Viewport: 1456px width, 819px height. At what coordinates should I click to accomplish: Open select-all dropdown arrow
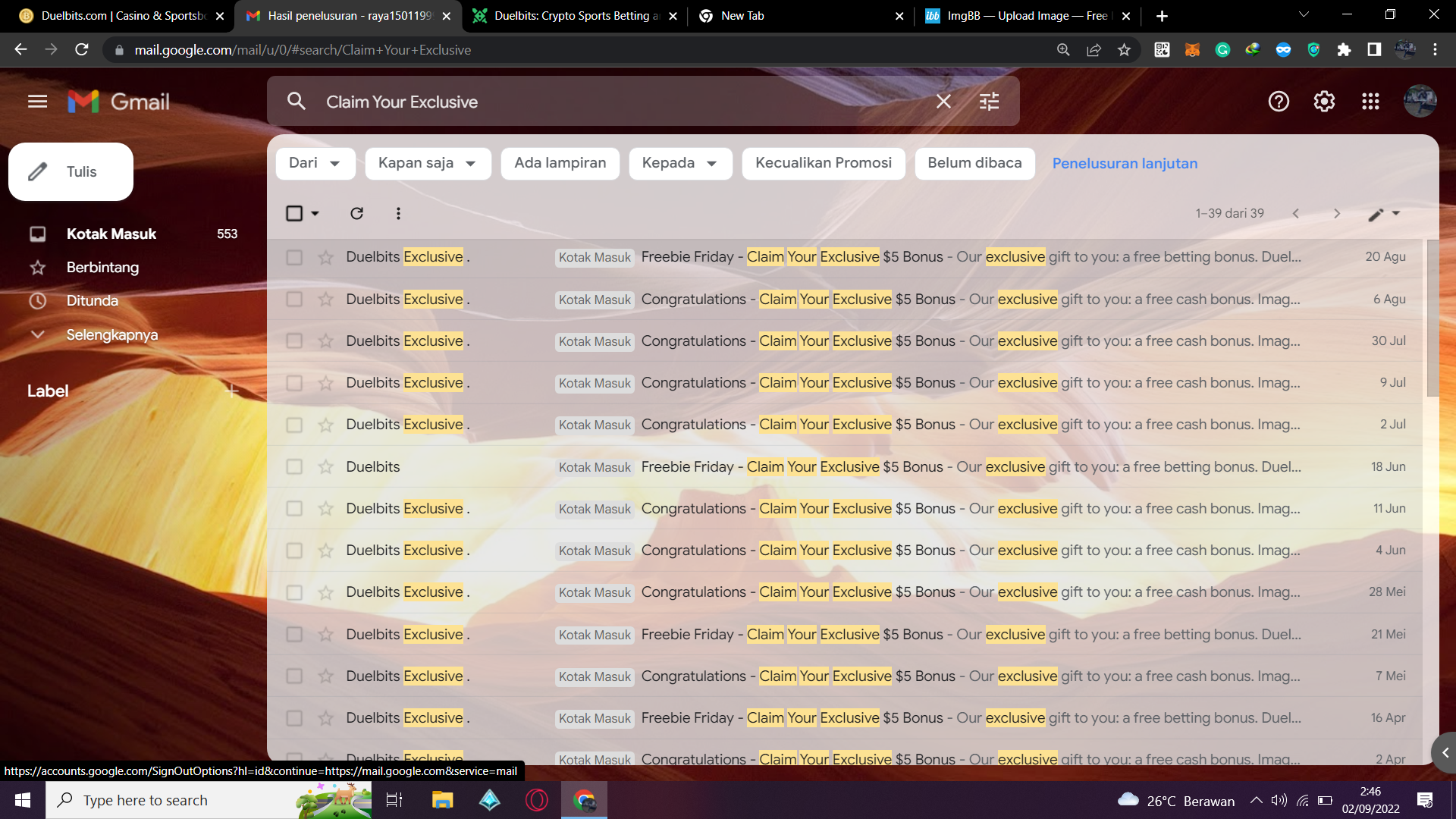click(315, 214)
